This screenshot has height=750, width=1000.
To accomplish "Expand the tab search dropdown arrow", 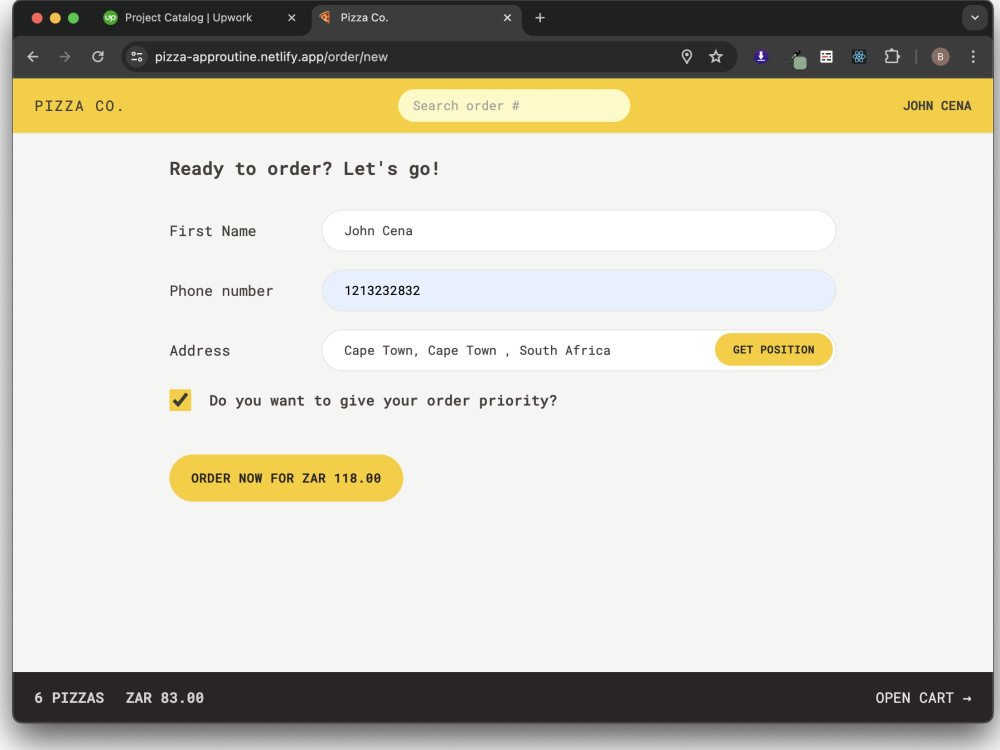I will point(974,18).
